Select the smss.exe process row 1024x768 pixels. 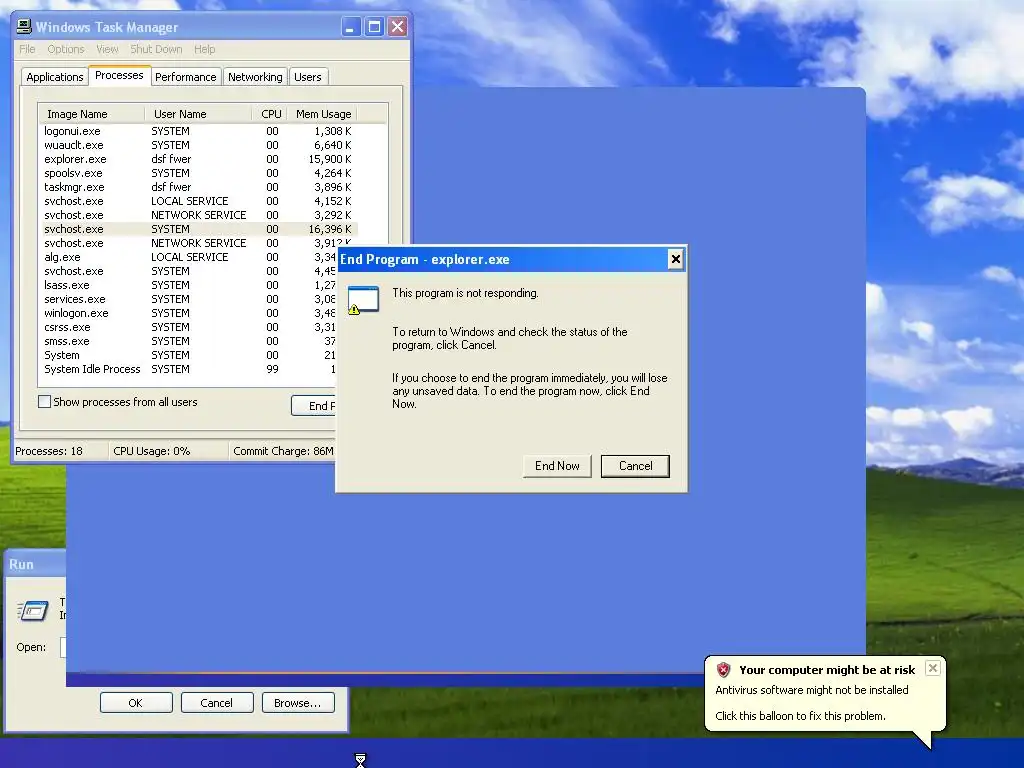tap(189, 342)
